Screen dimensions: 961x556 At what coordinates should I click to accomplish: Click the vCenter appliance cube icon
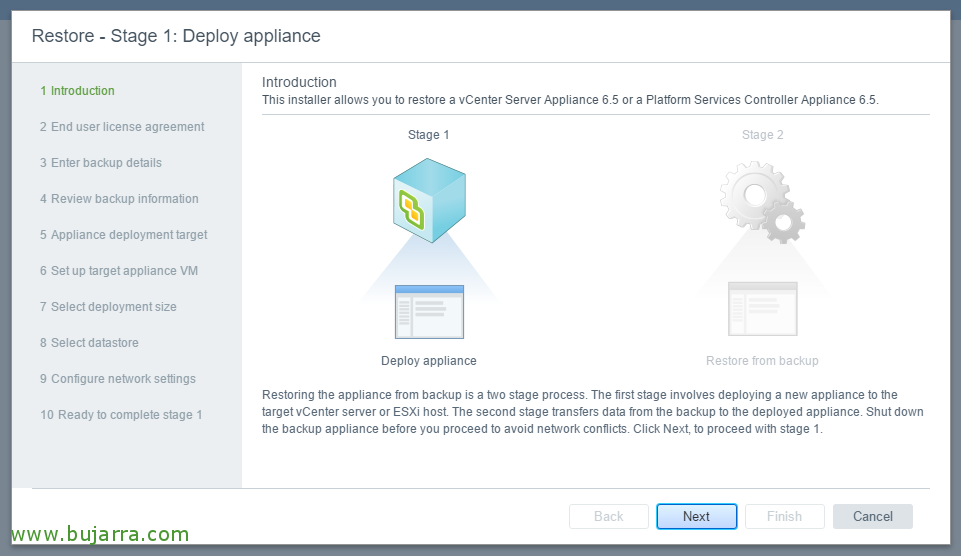(x=429, y=200)
